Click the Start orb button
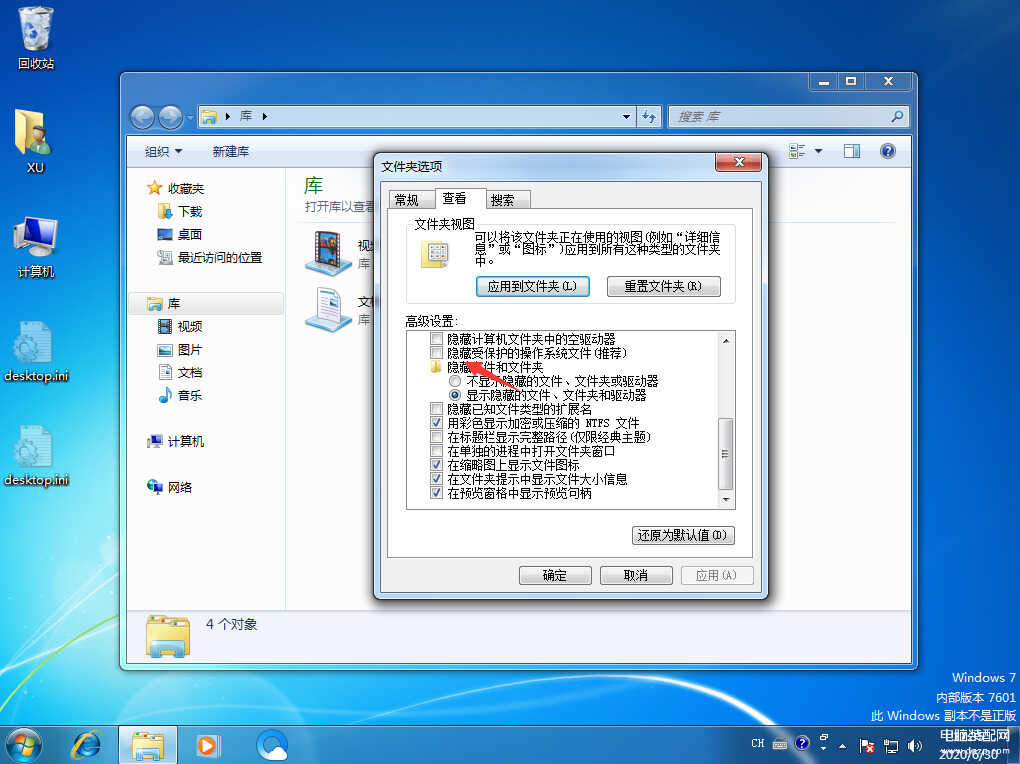This screenshot has height=764, width=1020. 23,744
